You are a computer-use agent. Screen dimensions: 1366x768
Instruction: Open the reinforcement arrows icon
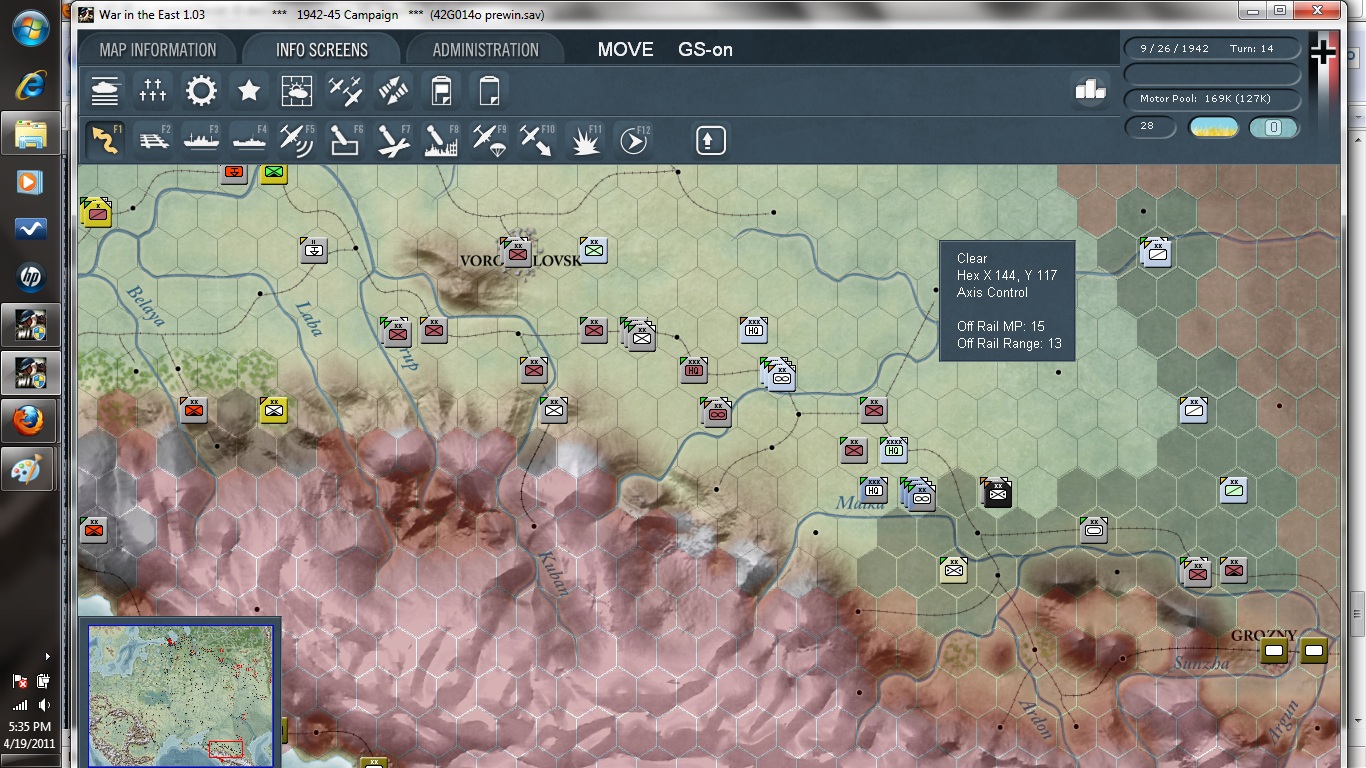coord(393,91)
